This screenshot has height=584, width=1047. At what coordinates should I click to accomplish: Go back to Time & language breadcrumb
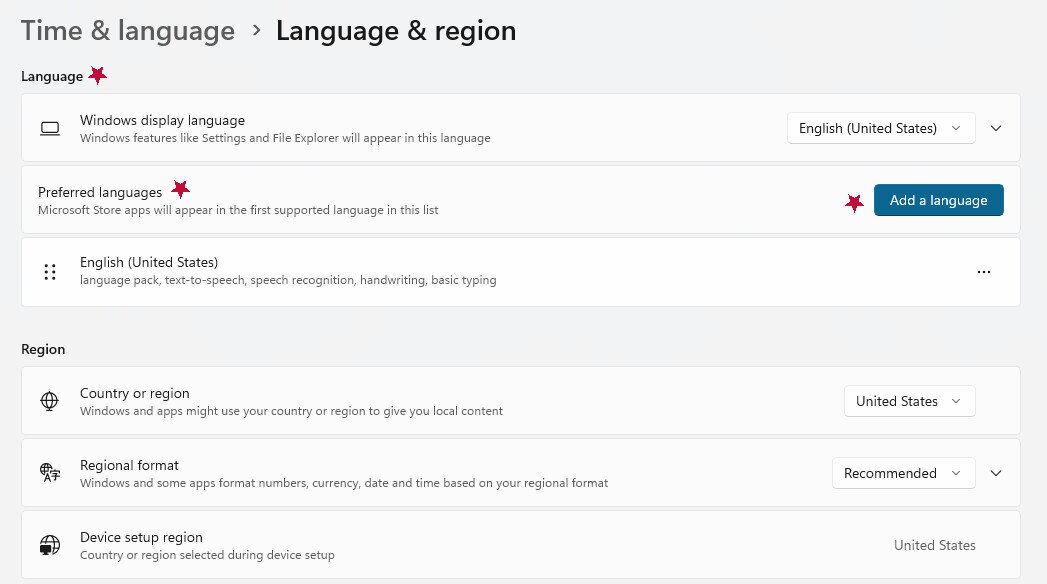tap(127, 31)
